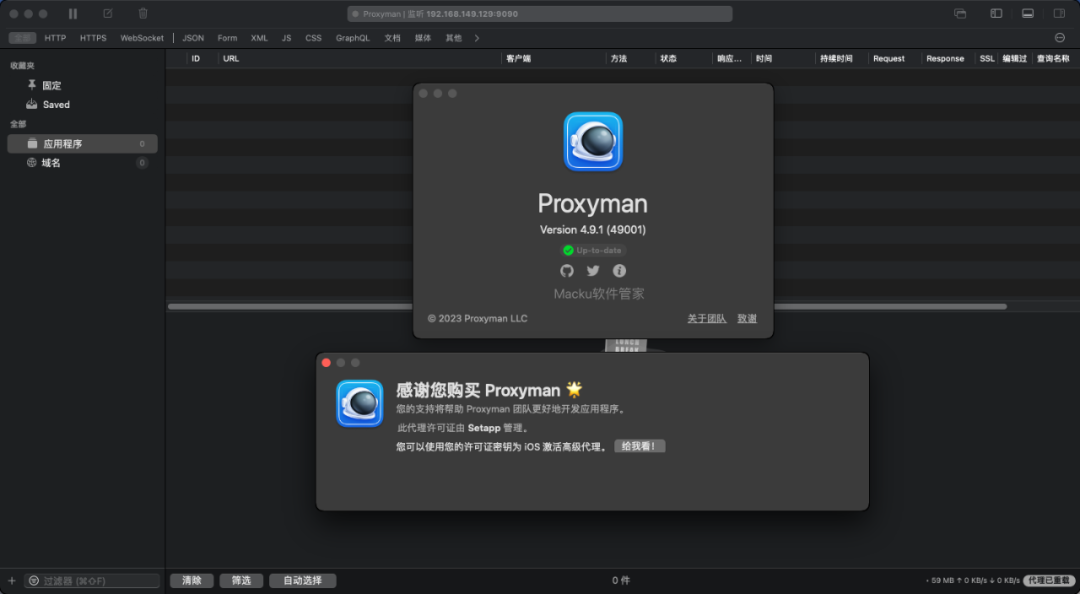Click the trash icon to clear sessions
Image resolution: width=1080 pixels, height=594 pixels.
(x=143, y=14)
